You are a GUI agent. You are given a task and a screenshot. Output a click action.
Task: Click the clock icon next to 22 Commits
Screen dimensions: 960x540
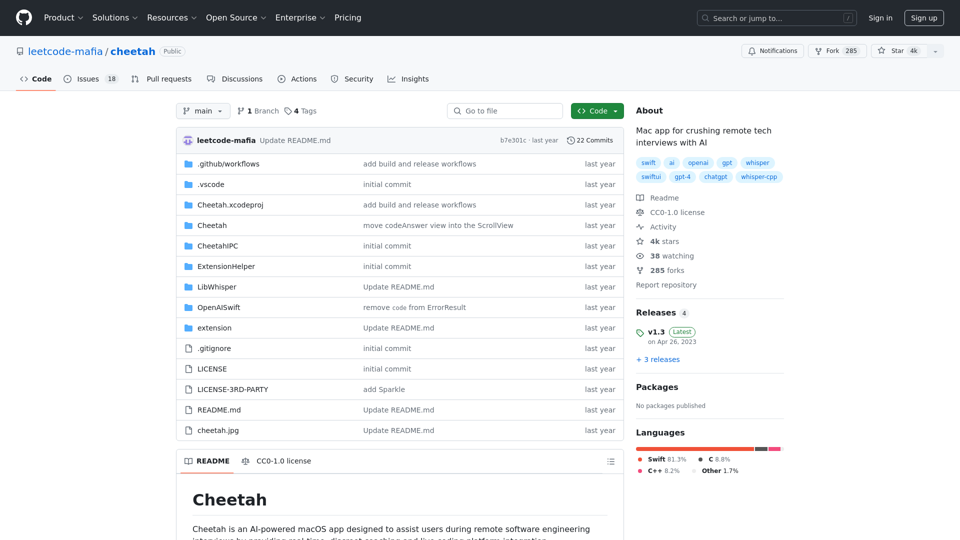pos(571,141)
